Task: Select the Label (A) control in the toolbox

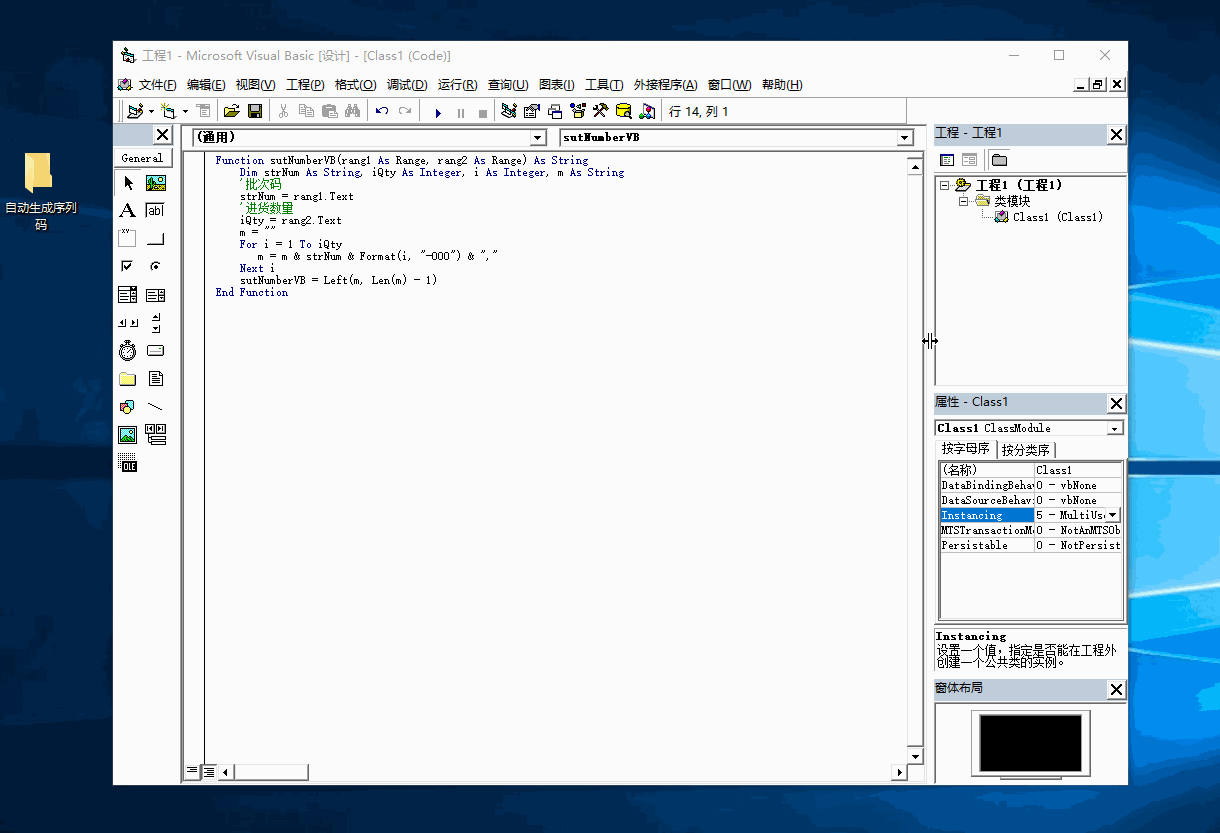Action: (128, 210)
